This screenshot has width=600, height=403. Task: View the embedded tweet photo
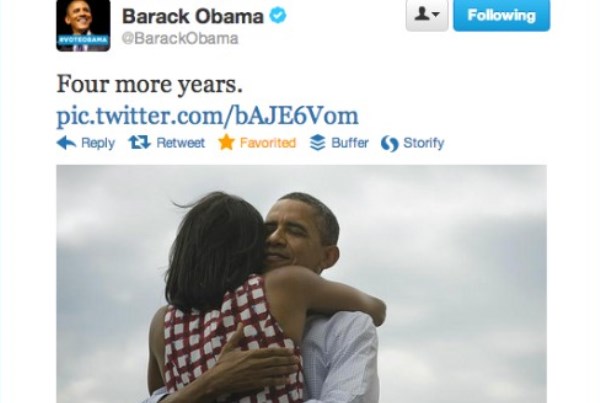[x=302, y=284]
